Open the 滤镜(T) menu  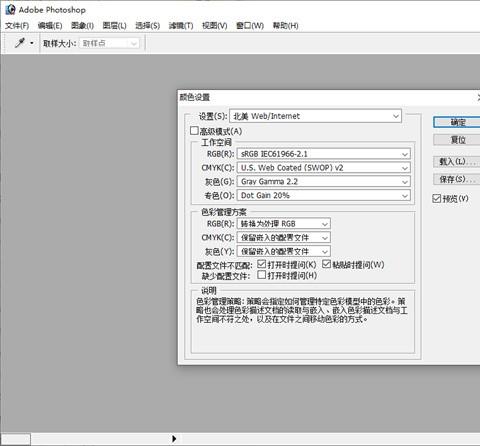pos(181,26)
